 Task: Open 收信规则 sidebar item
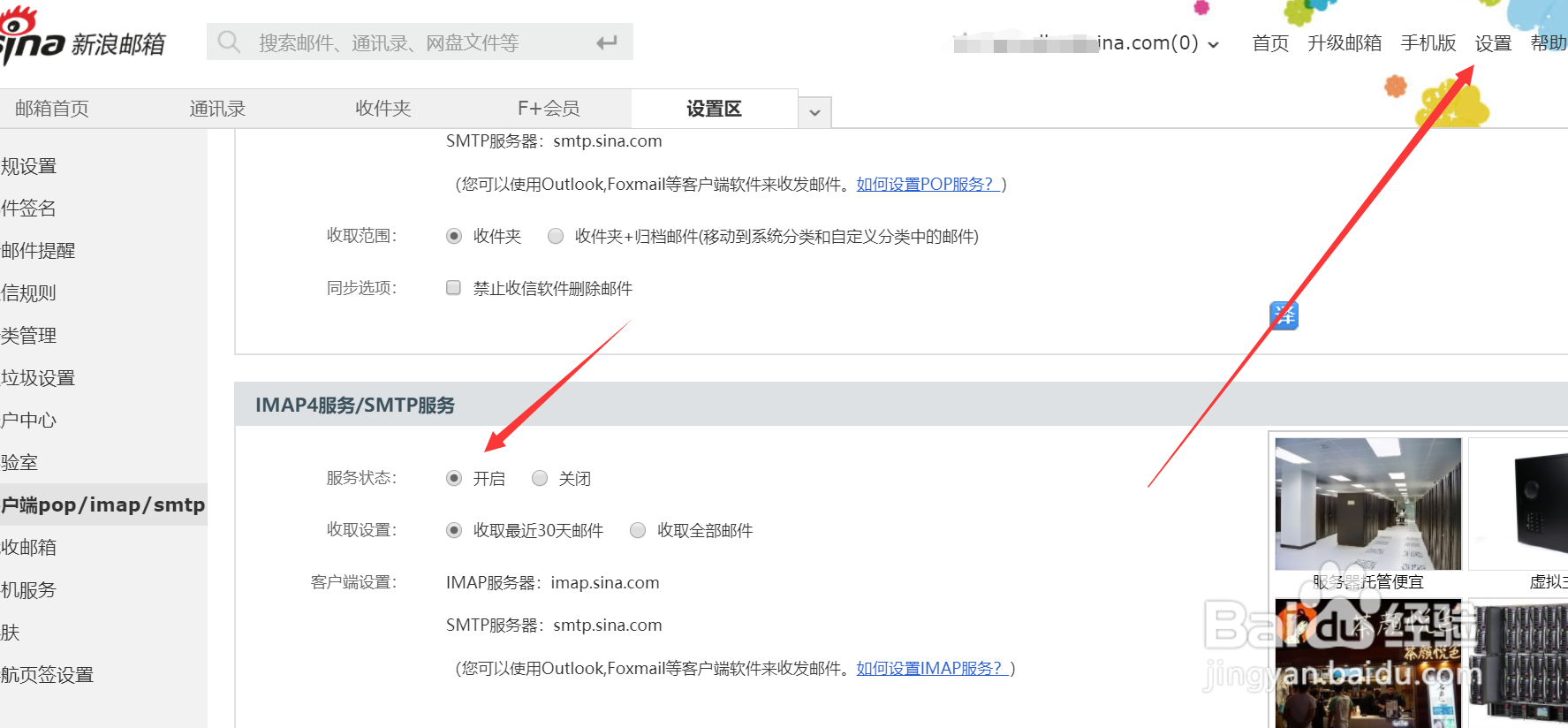28,293
